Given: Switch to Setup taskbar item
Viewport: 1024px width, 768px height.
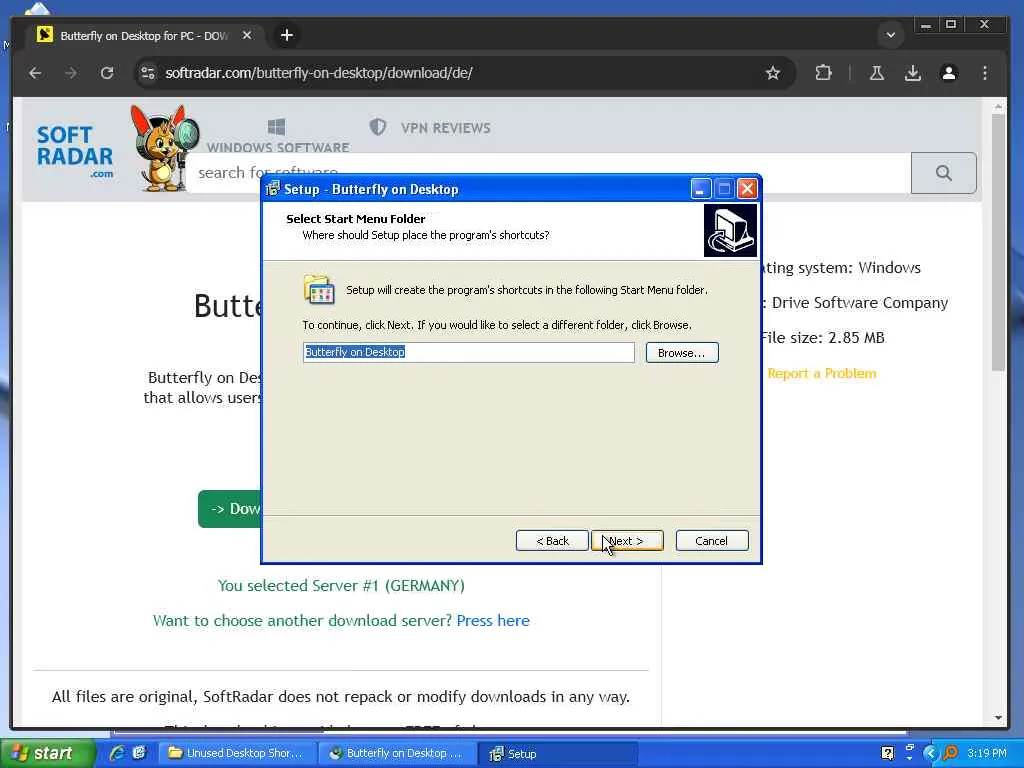Looking at the screenshot, I should (x=557, y=753).
